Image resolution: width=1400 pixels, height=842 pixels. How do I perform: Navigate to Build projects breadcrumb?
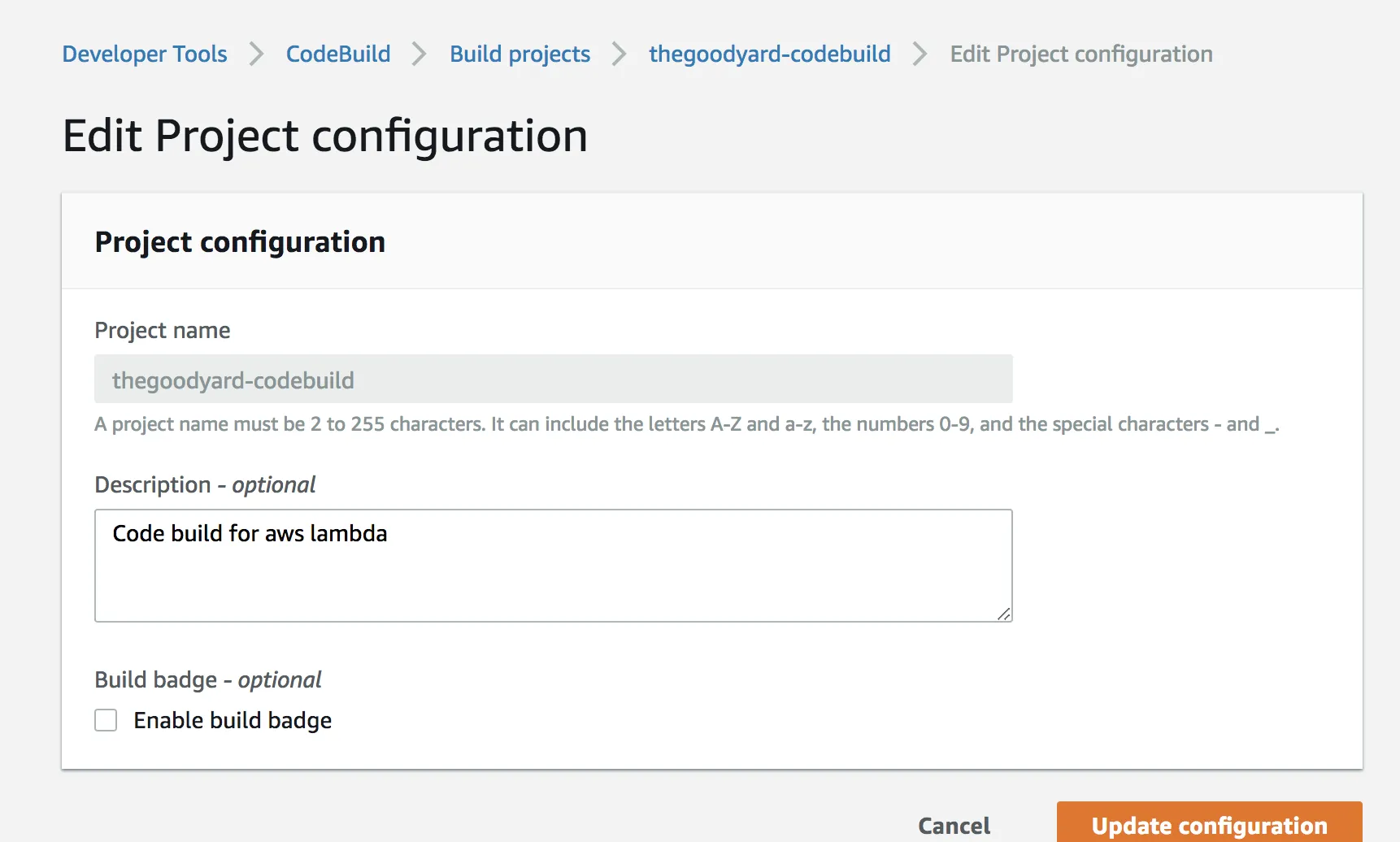pos(520,54)
